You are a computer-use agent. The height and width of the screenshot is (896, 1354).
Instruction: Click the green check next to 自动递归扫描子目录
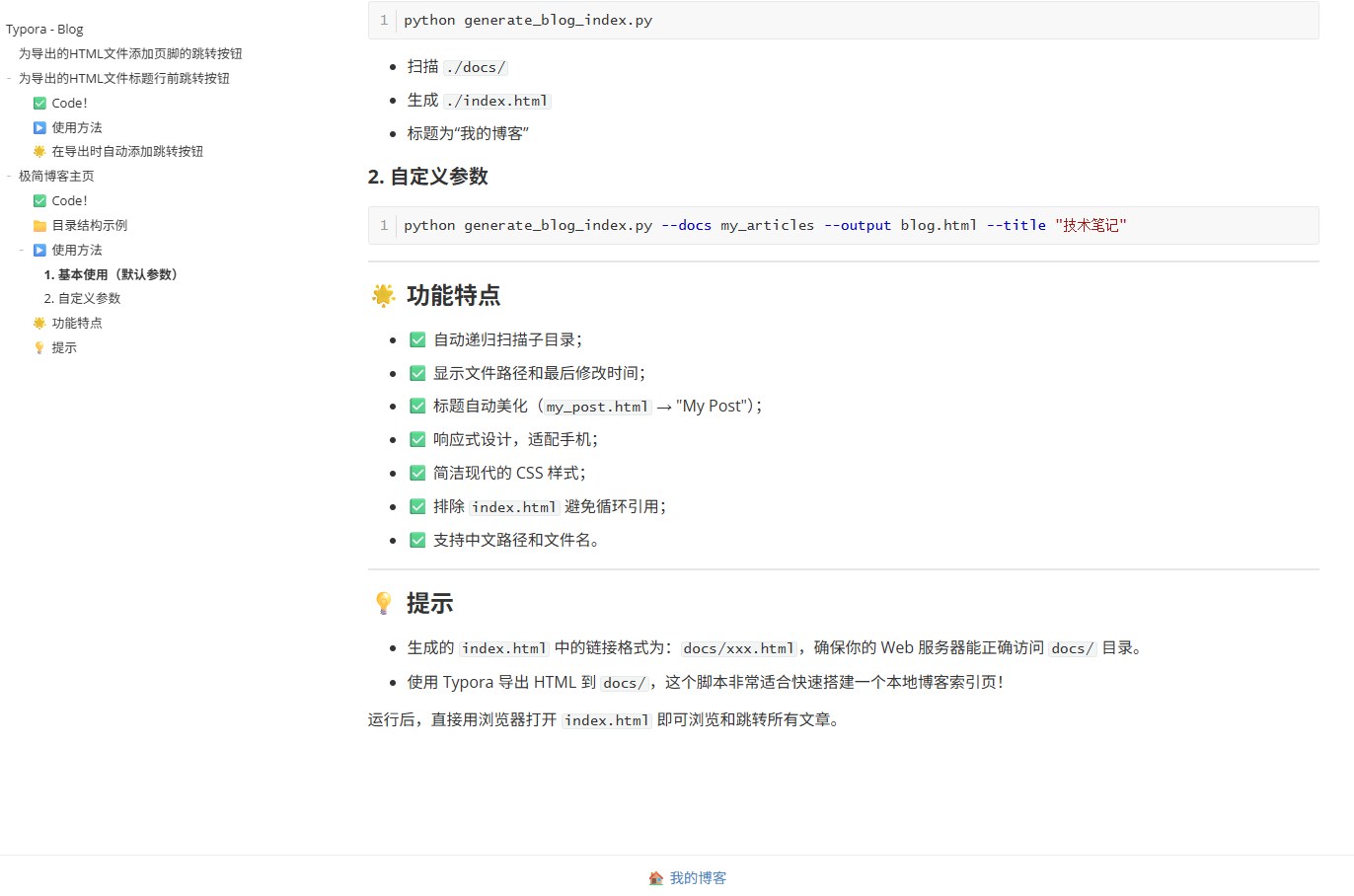click(417, 339)
